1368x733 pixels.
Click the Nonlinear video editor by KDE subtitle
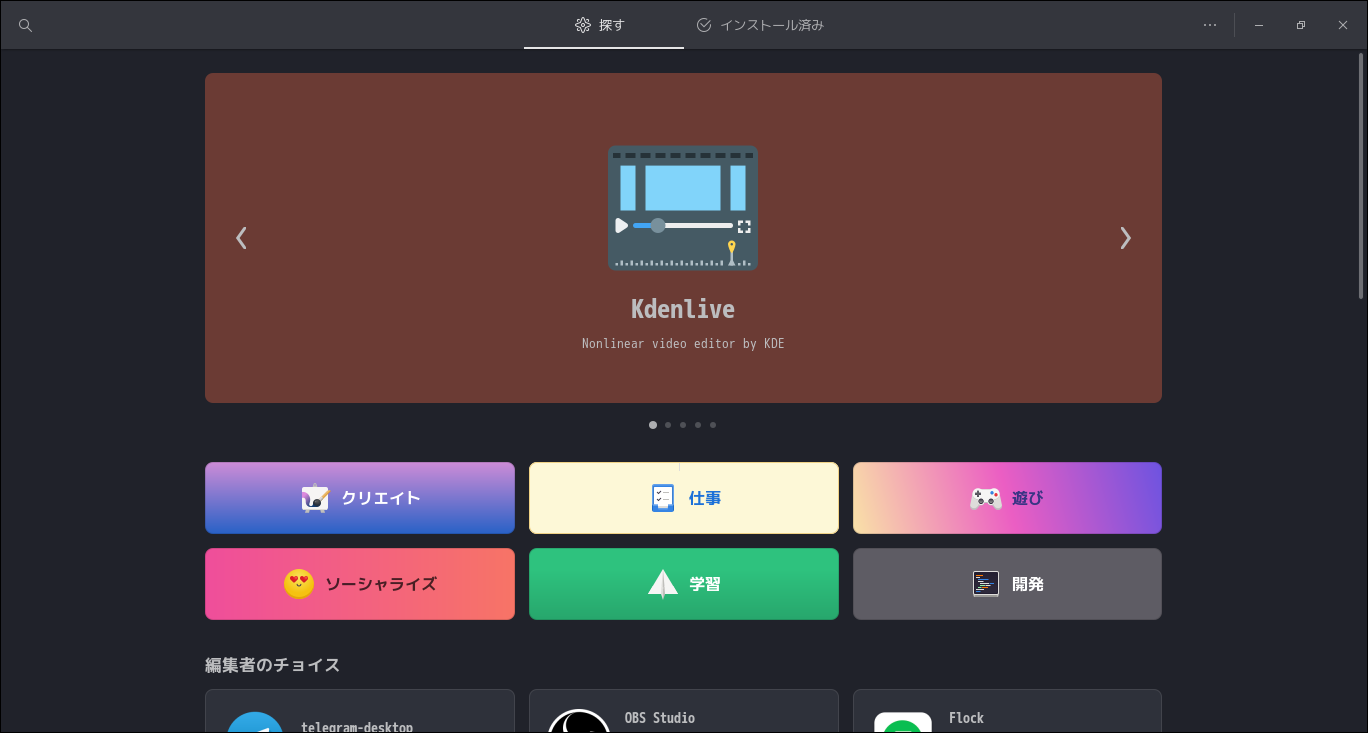(683, 344)
